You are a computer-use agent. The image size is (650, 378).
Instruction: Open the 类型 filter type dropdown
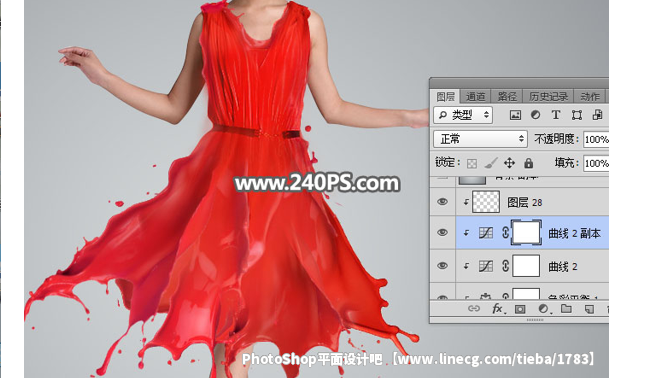463,115
